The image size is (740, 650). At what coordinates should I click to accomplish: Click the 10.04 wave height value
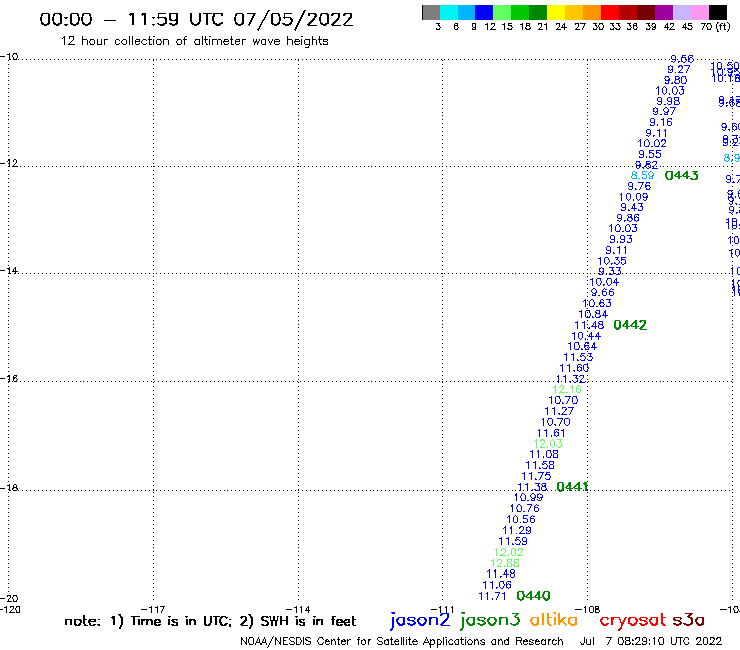tap(604, 282)
